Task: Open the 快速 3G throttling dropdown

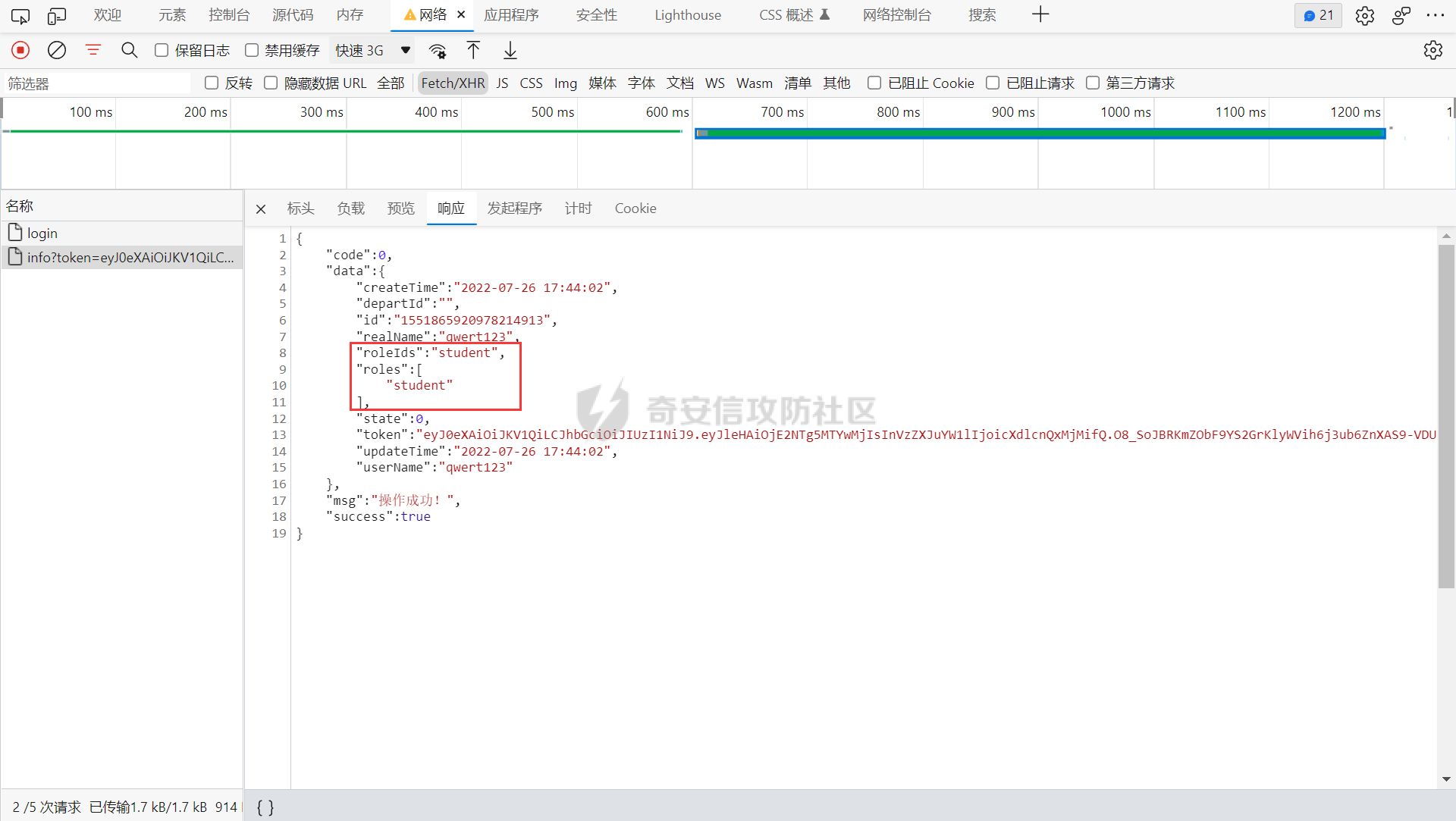Action: 373,50
